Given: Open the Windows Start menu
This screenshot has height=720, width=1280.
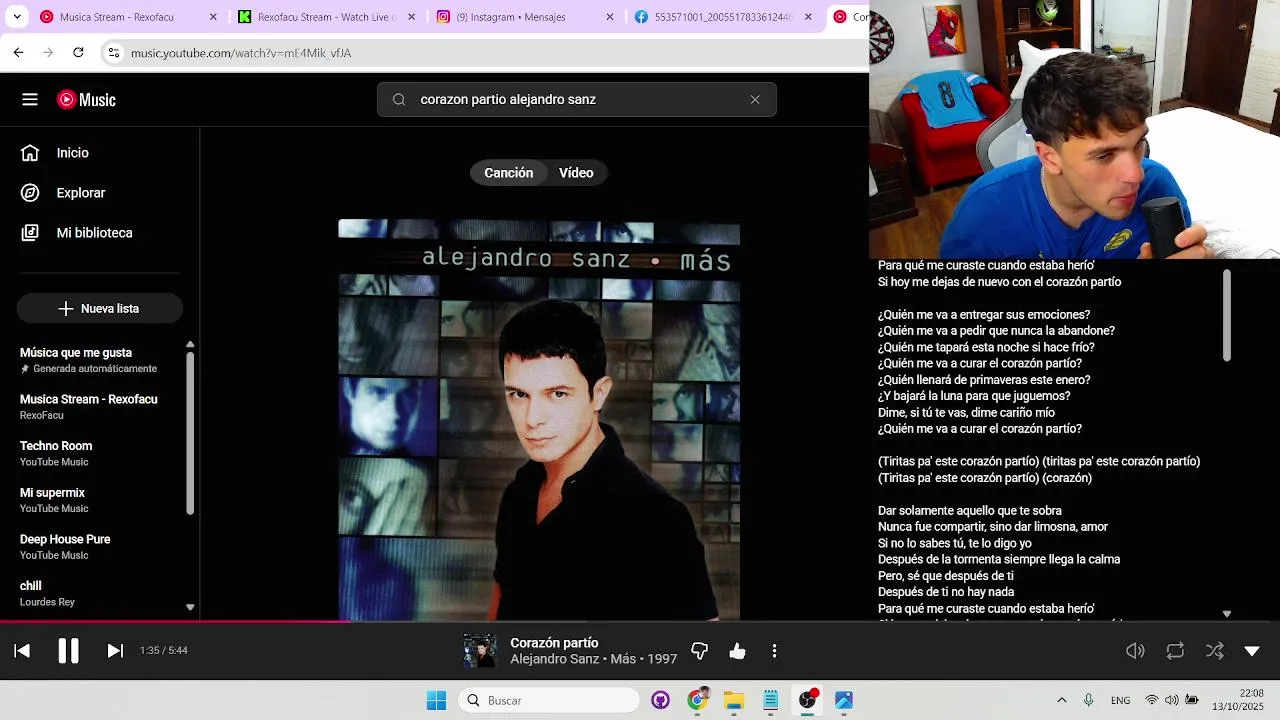Looking at the screenshot, I should click(437, 701).
